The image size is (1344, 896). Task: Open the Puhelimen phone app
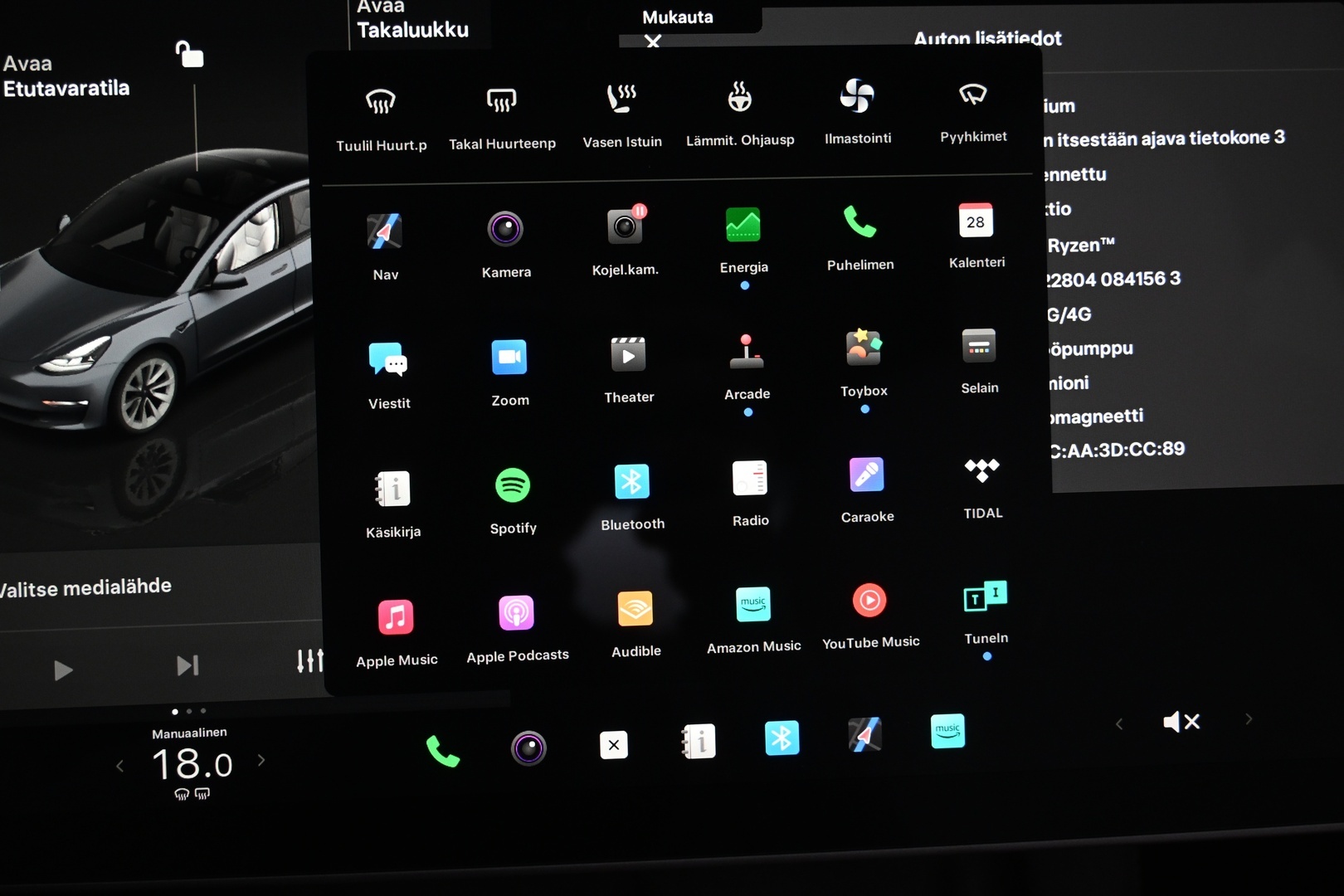tap(860, 237)
